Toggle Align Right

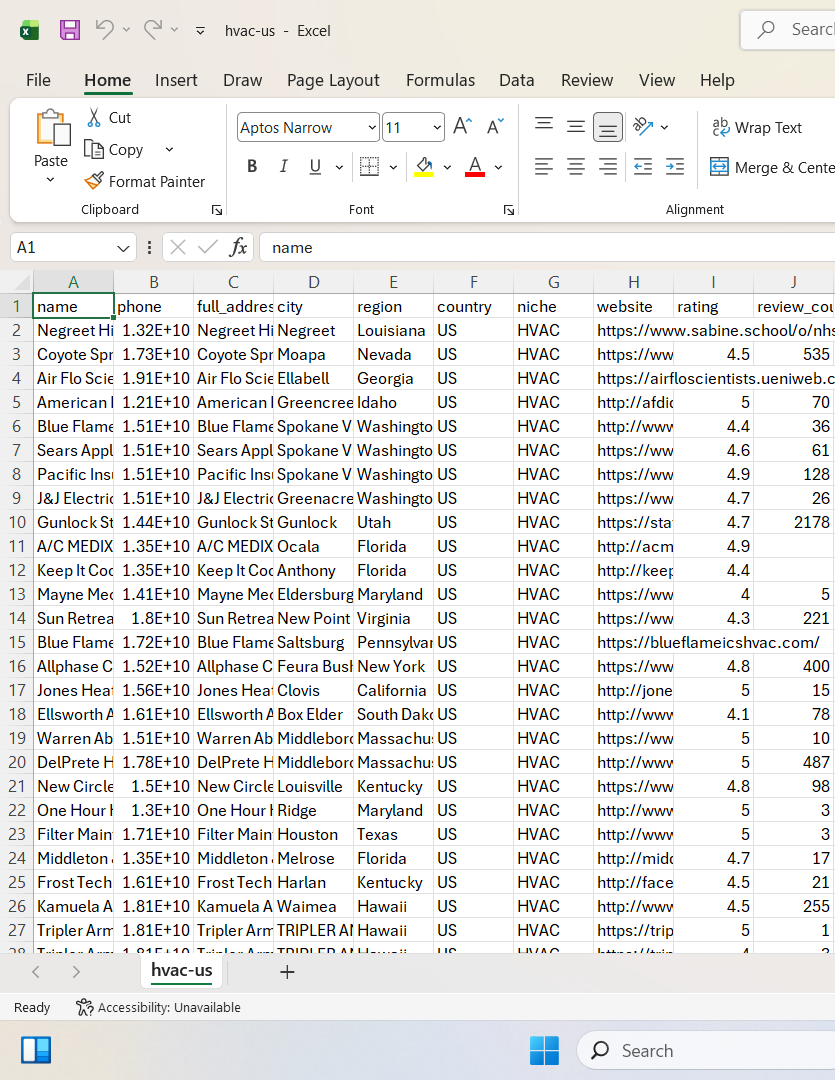coord(608,166)
